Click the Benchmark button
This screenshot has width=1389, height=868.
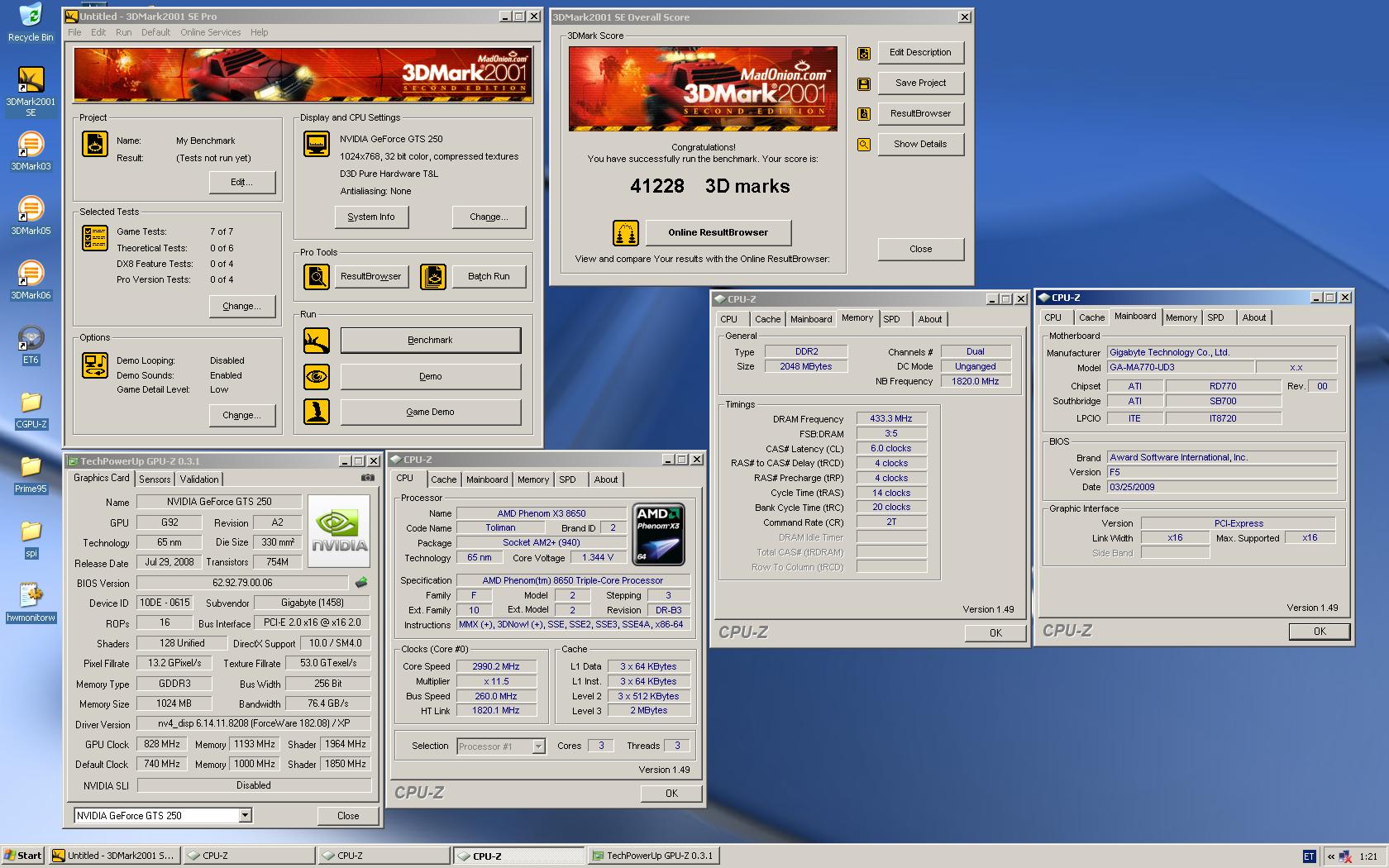coord(431,340)
